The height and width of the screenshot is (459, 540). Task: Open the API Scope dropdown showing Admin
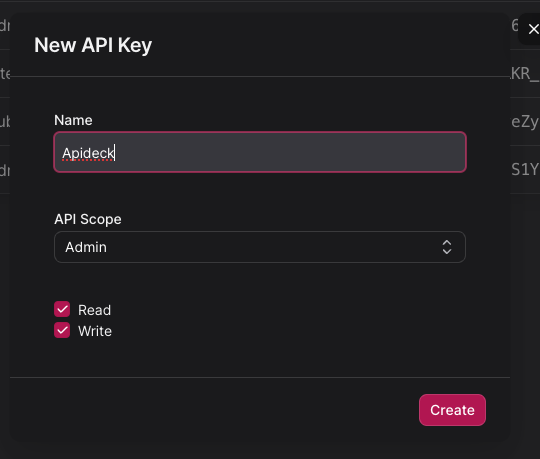coord(260,247)
